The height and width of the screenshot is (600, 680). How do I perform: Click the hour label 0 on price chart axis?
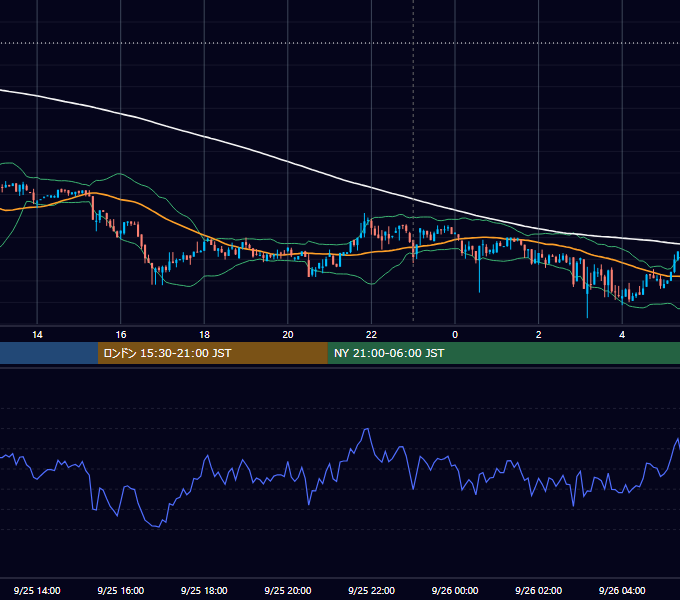pyautogui.click(x=455, y=335)
